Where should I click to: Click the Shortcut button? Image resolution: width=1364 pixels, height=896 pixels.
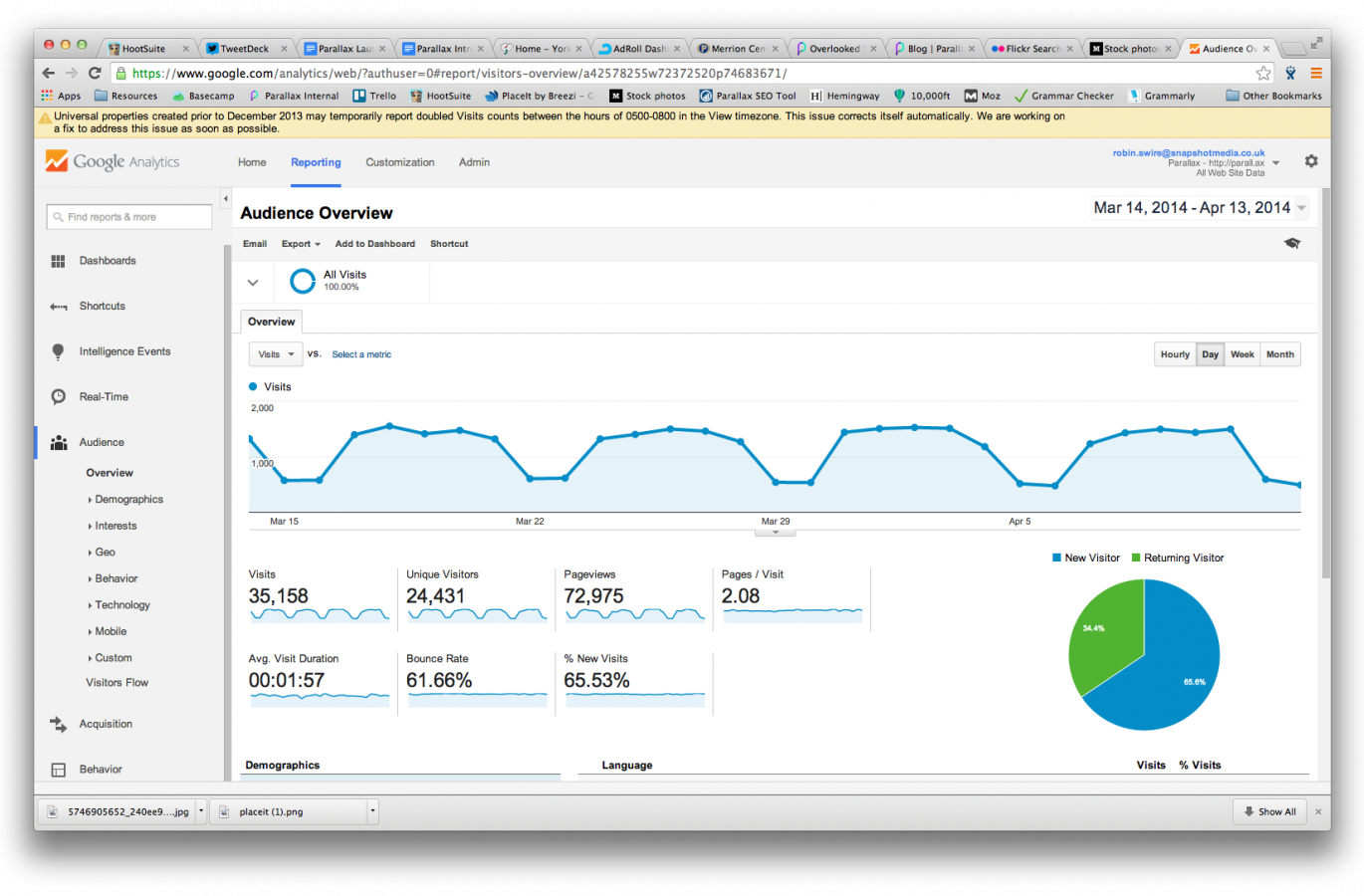point(449,244)
